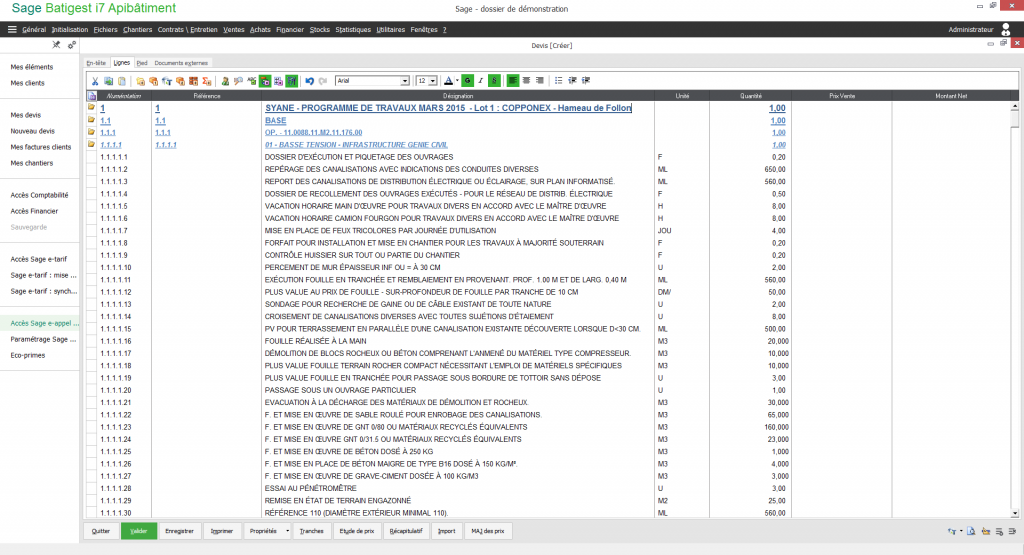Toggle right text alignment

tap(539, 81)
